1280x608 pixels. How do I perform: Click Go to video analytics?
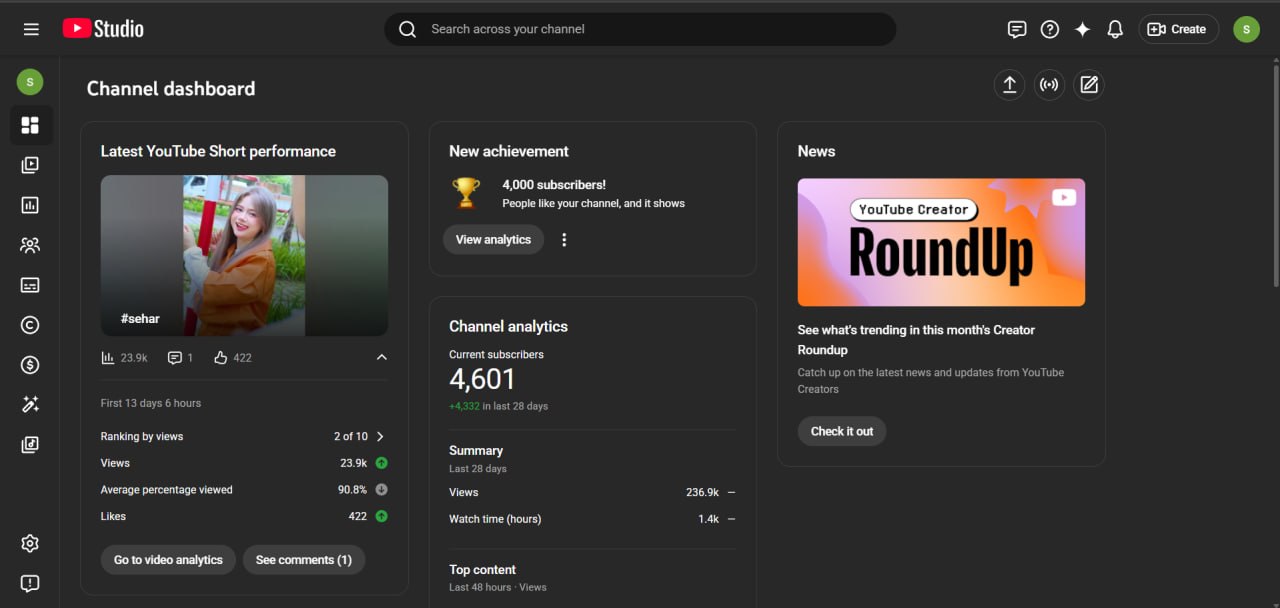[168, 560]
